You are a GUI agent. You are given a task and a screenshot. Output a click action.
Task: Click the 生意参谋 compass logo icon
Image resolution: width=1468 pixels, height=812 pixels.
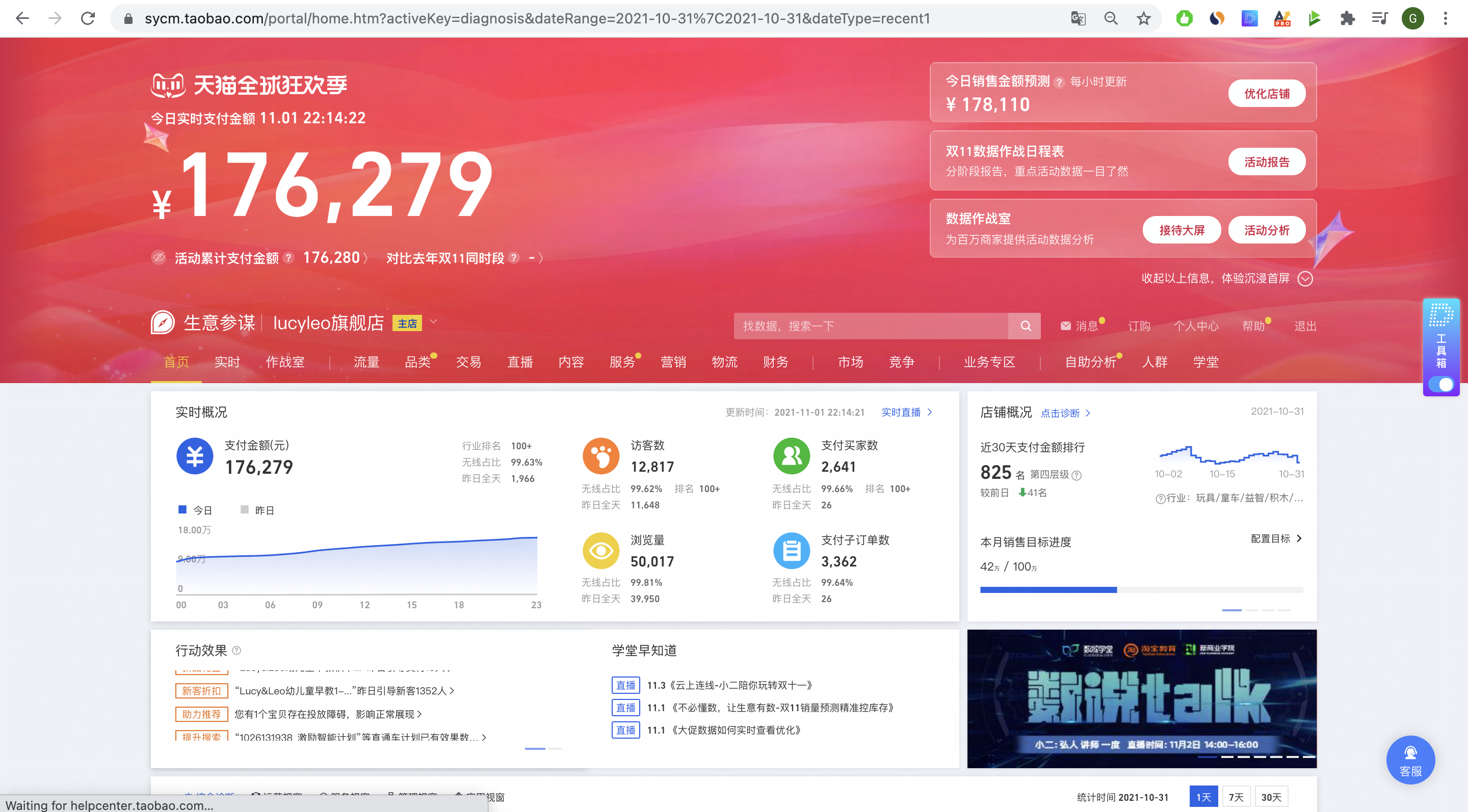click(163, 322)
